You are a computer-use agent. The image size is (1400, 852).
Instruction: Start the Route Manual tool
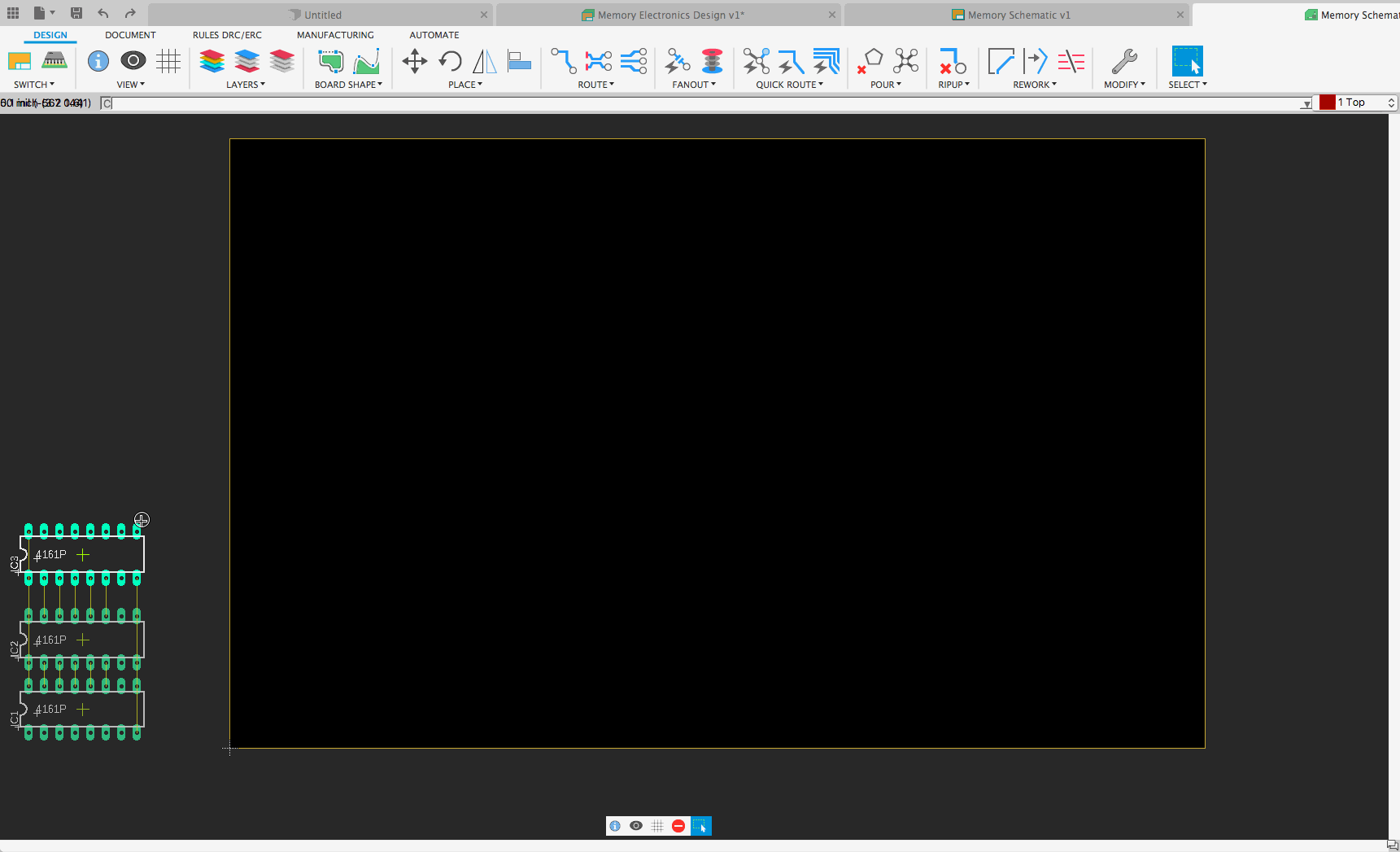coord(564,61)
